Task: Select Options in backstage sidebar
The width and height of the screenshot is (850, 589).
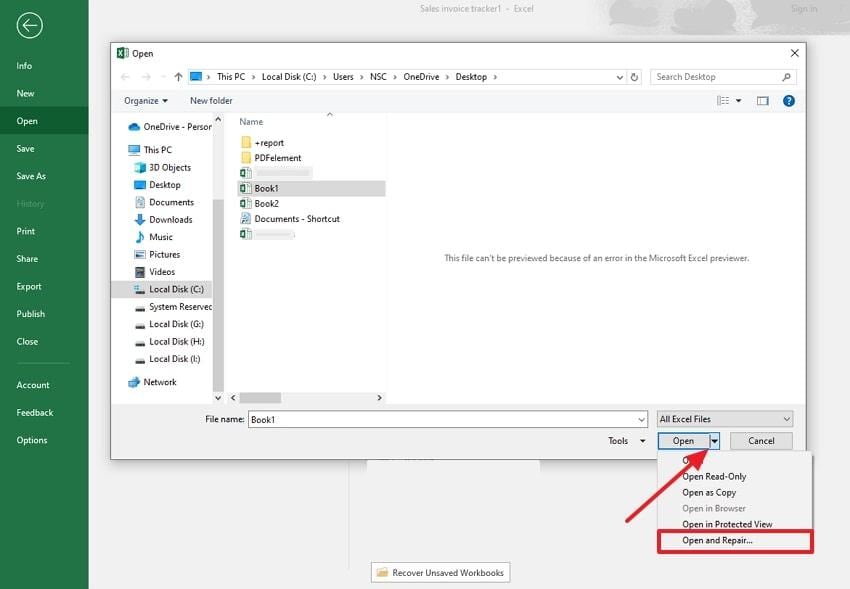Action: tap(31, 440)
